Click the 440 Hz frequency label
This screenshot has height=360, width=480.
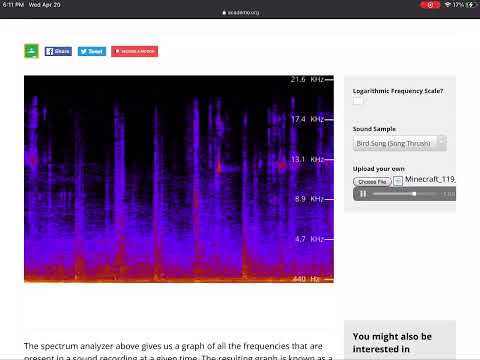tap(306, 279)
